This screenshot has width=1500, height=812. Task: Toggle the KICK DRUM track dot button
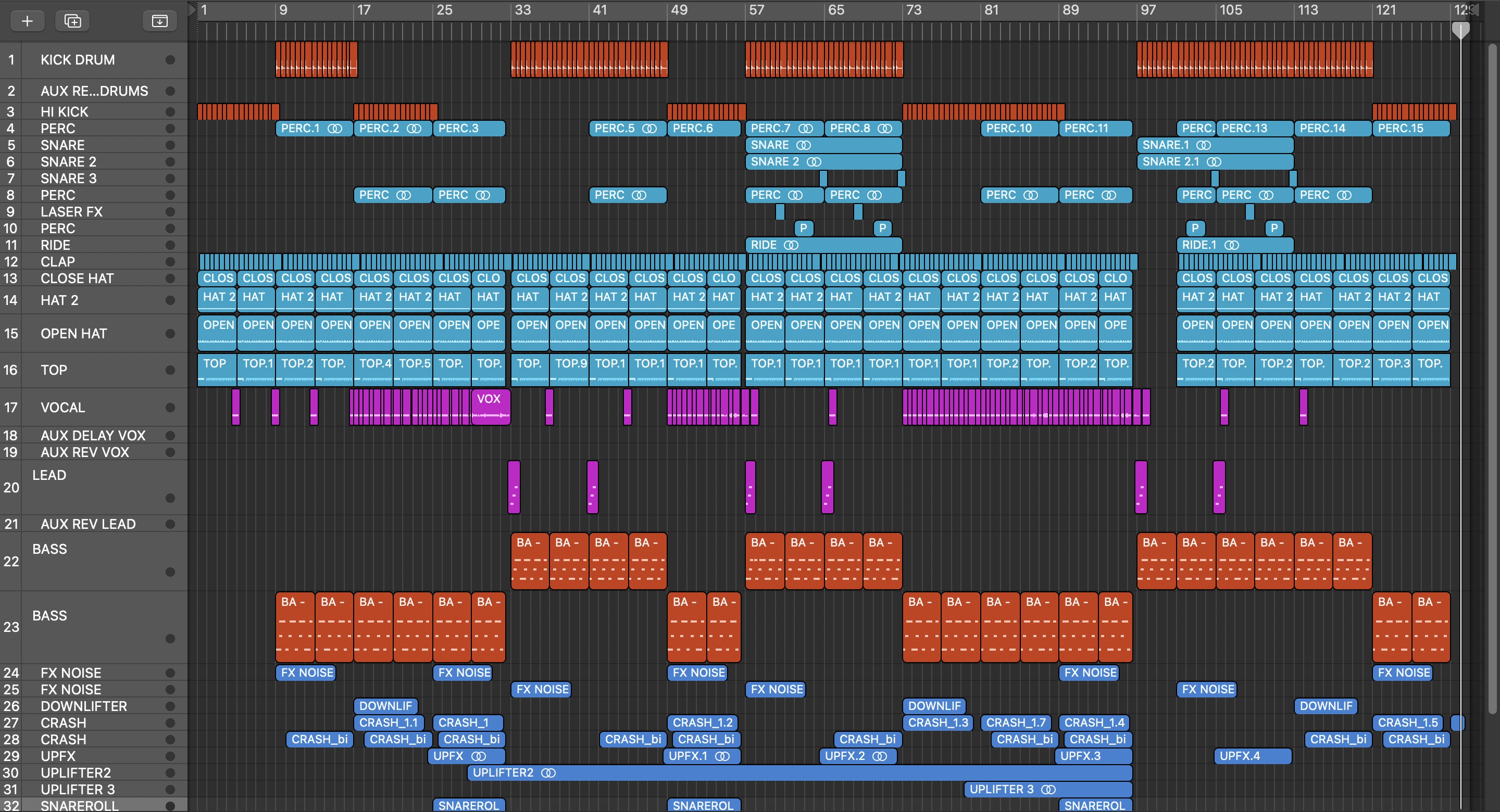coord(170,59)
